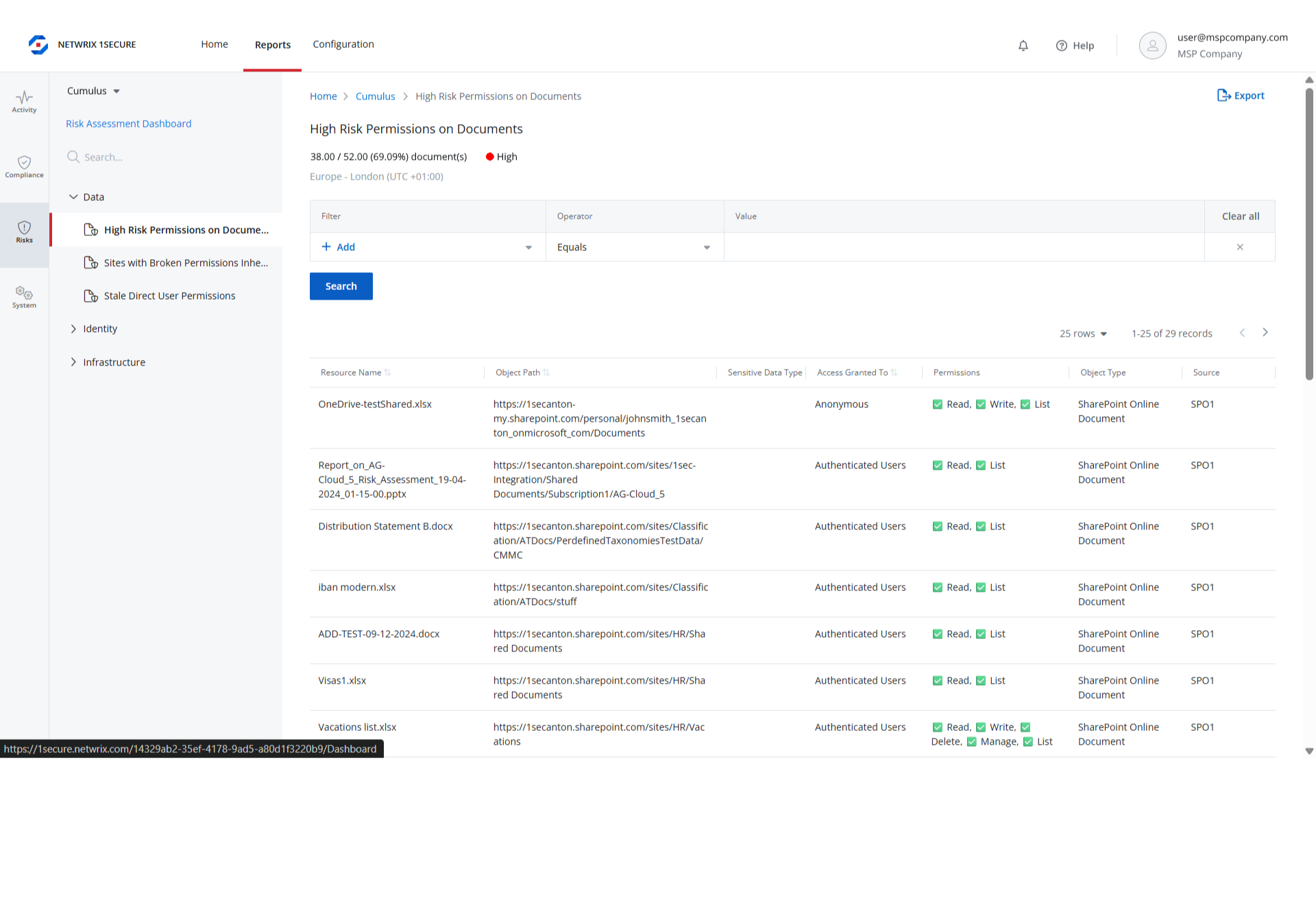
Task: Open the System sidebar section
Action: [24, 297]
